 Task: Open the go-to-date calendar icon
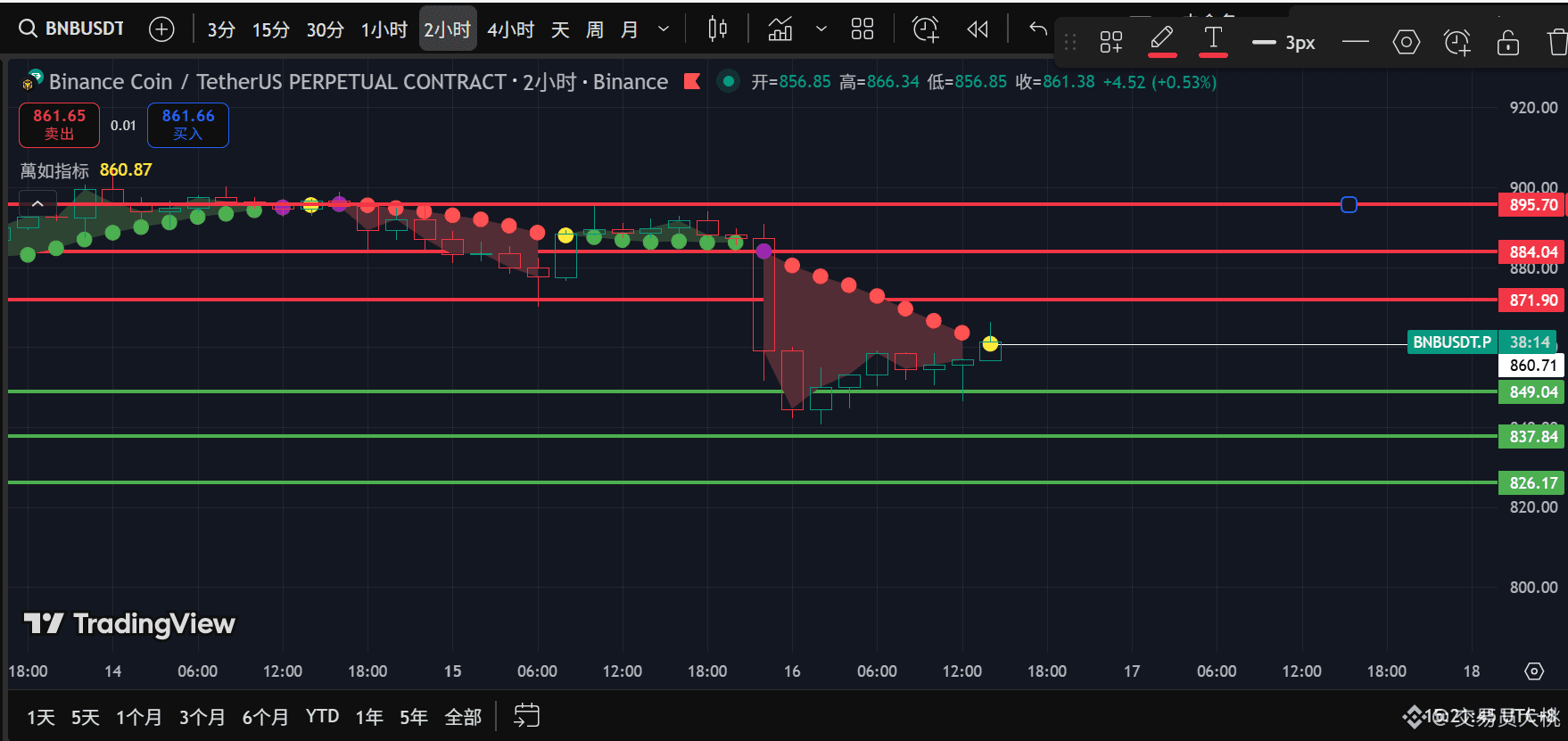point(527,716)
